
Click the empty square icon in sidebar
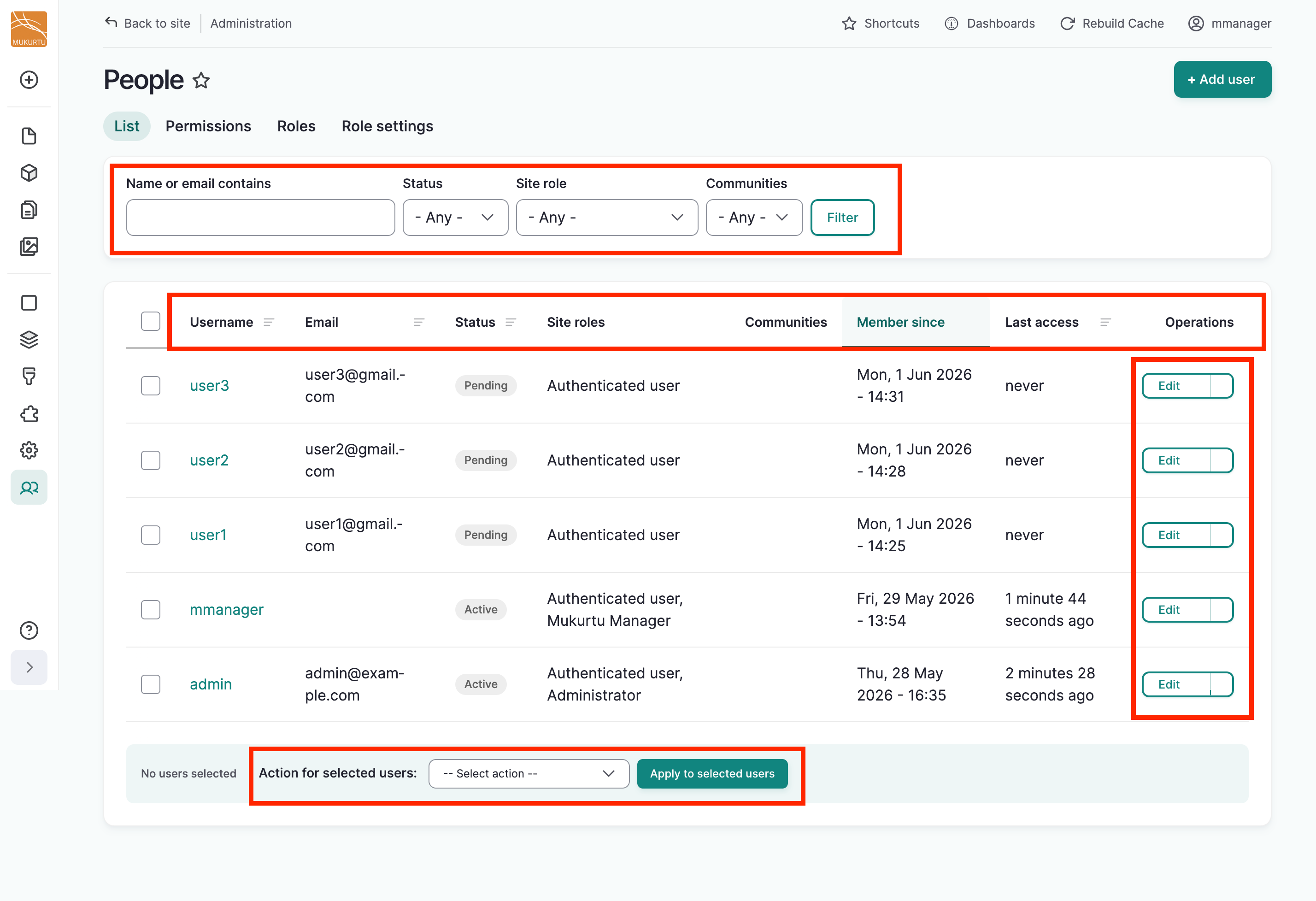29,303
